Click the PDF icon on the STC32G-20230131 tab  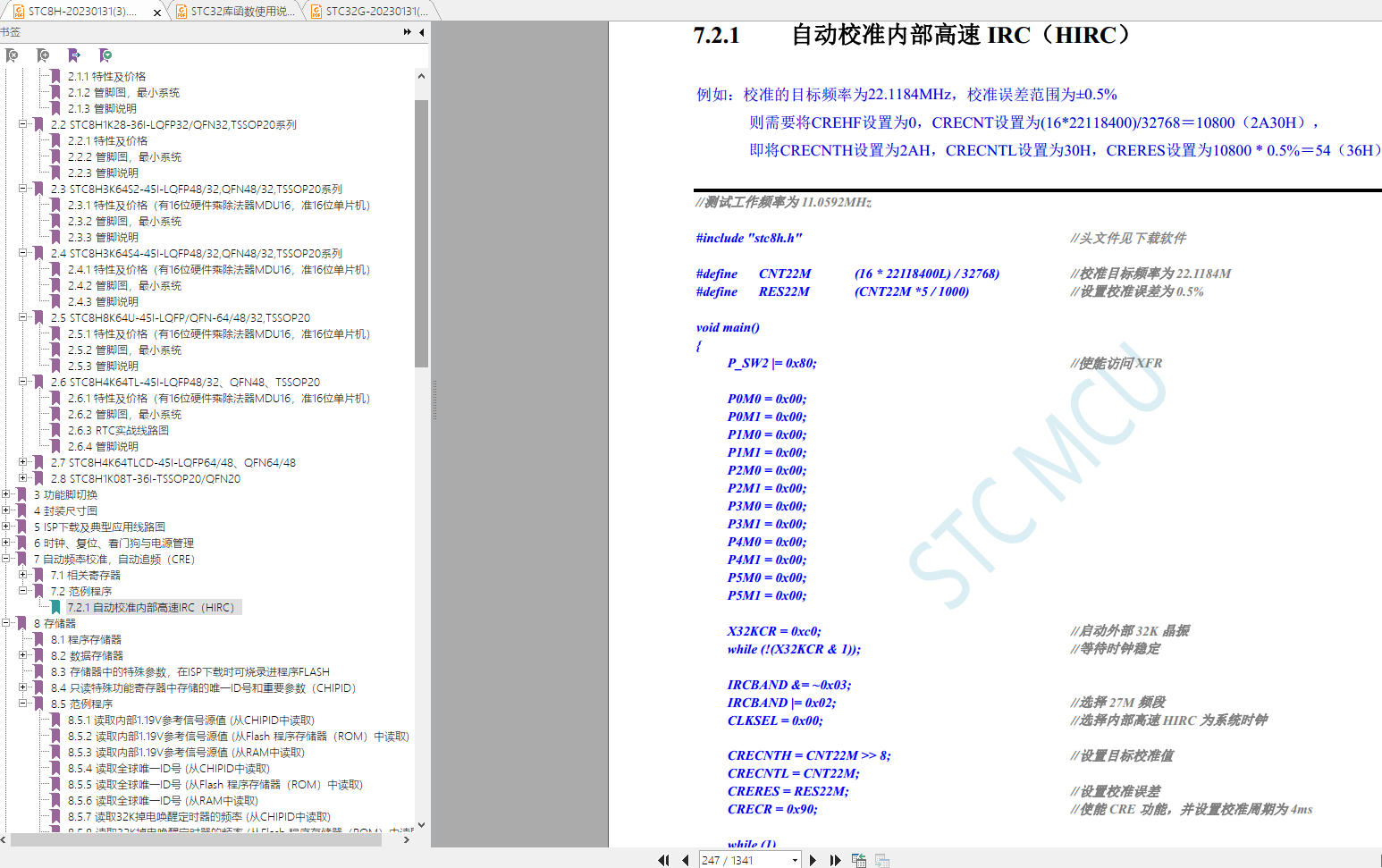click(316, 11)
